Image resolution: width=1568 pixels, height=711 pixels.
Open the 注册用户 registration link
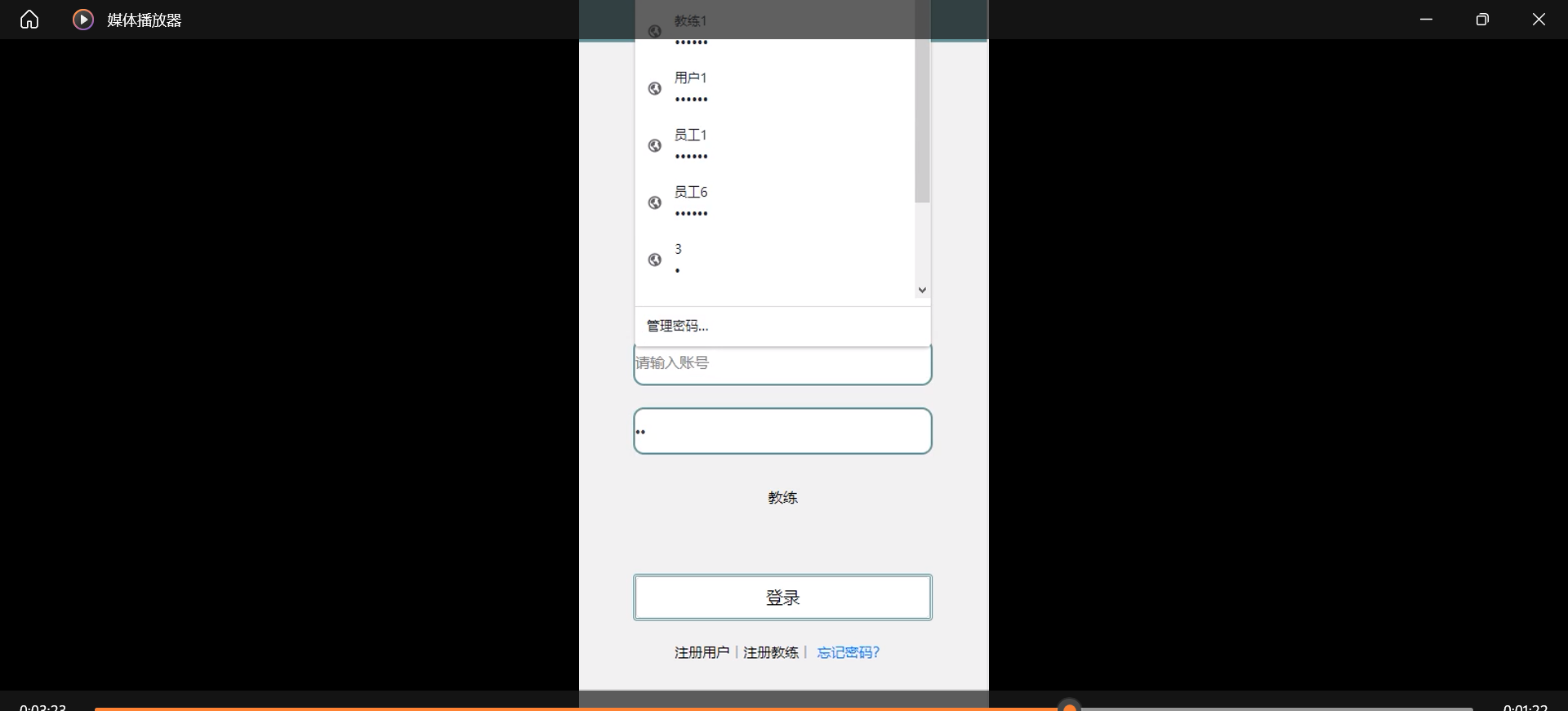(x=702, y=652)
